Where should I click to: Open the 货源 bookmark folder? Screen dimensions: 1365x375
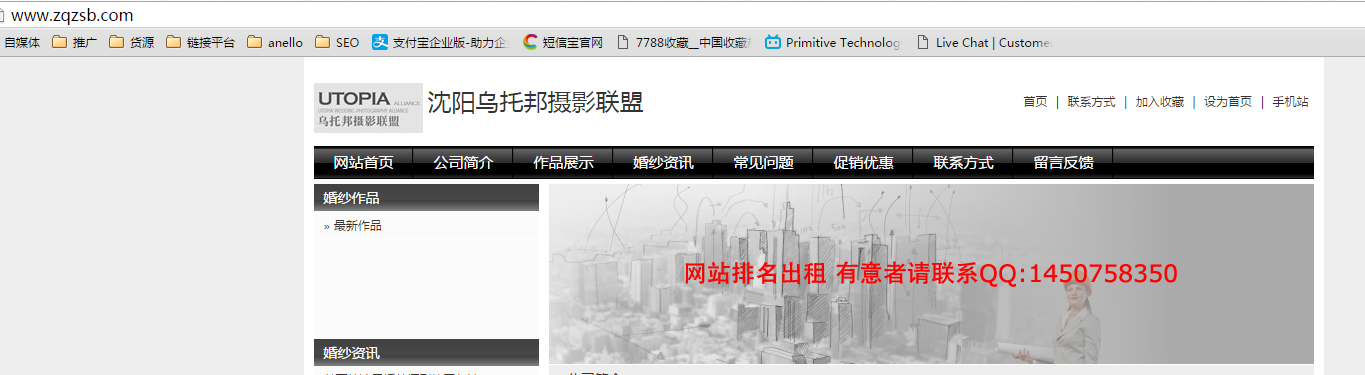click(x=131, y=42)
